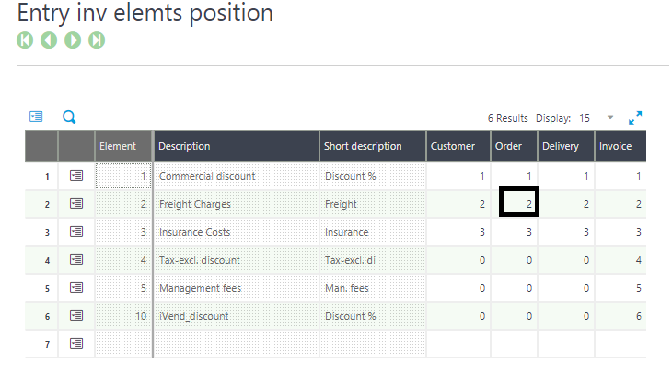Viewport: 669px width, 371px height.
Task: Open row actions icon for Freight Charges
Action: (76, 204)
